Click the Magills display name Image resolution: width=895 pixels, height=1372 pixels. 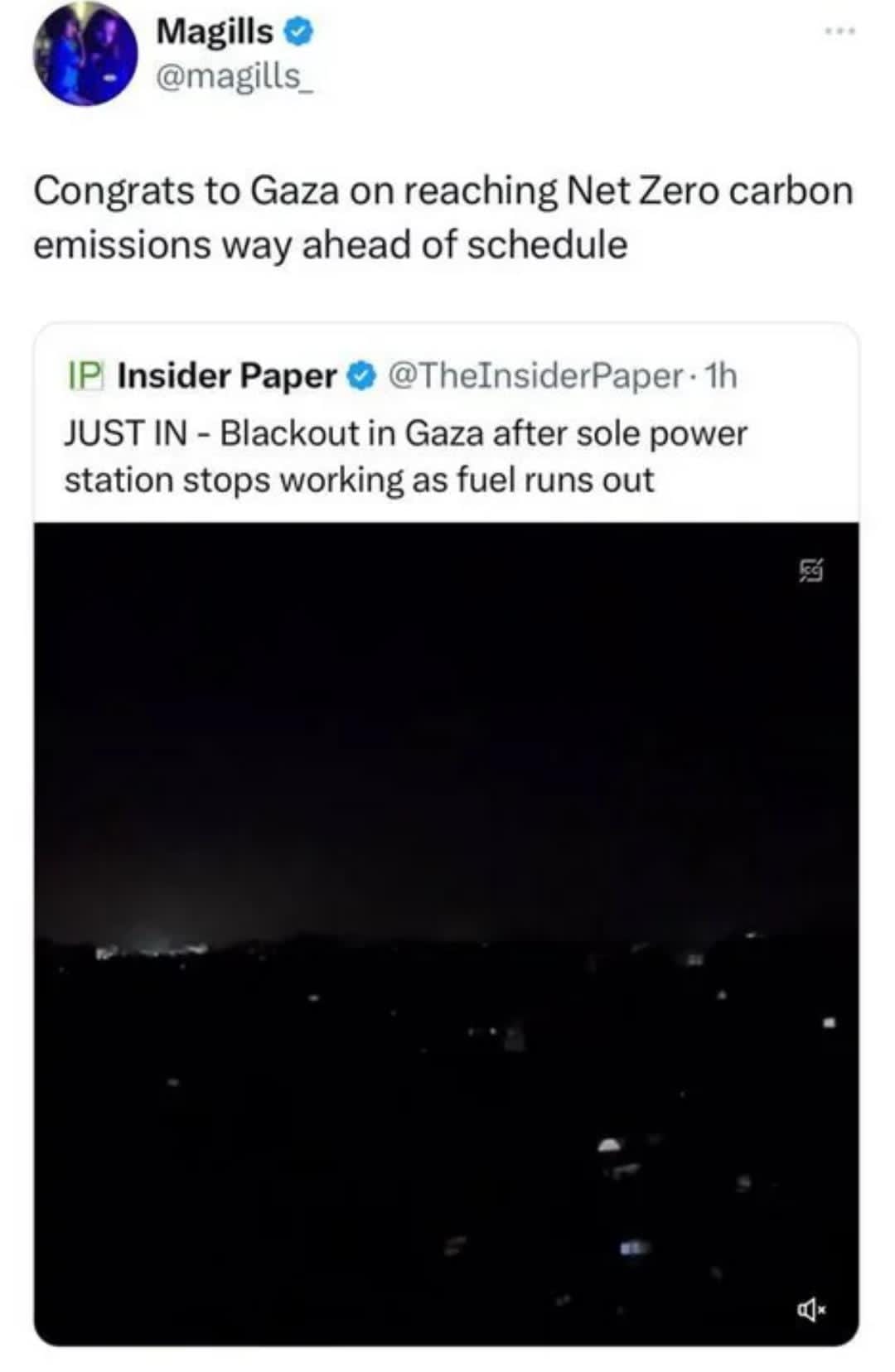pyautogui.click(x=215, y=31)
